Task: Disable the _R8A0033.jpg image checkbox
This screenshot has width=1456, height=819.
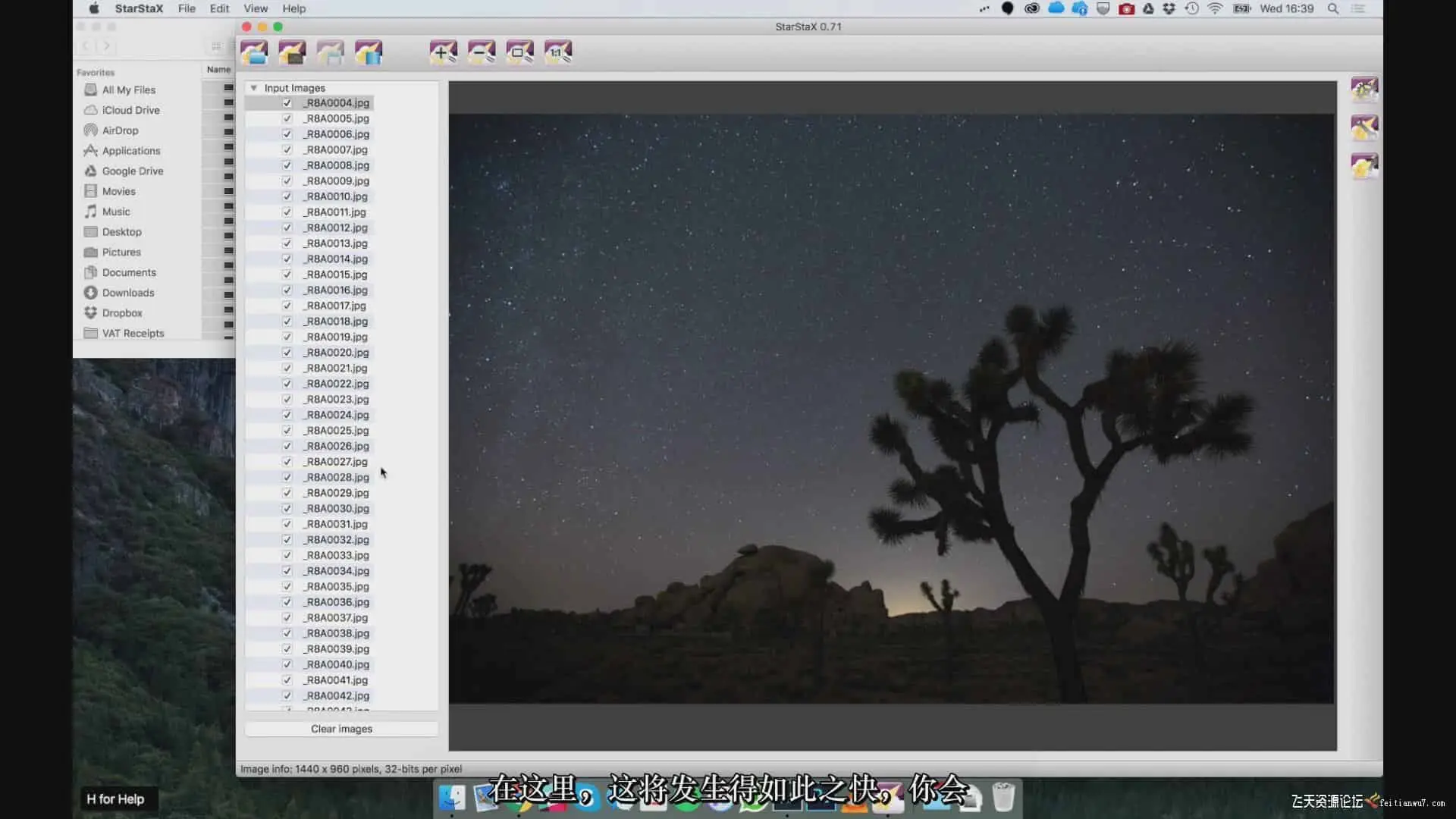Action: click(287, 555)
